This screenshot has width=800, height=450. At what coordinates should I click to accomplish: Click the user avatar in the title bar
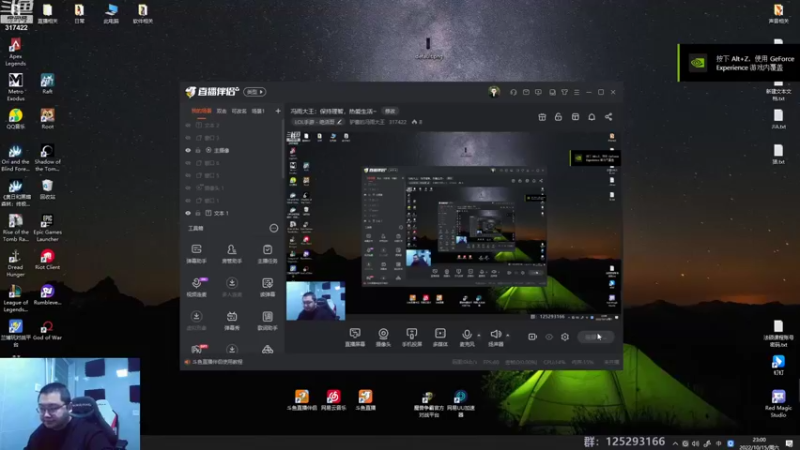[x=493, y=92]
